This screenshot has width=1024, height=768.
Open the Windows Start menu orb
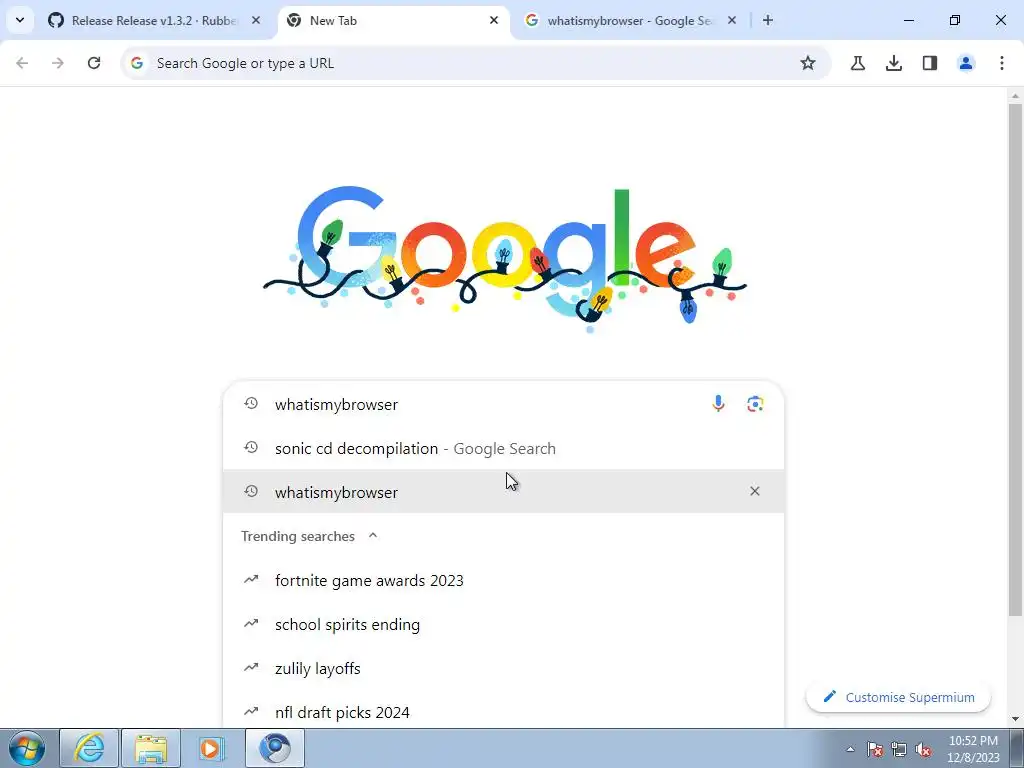(27, 748)
